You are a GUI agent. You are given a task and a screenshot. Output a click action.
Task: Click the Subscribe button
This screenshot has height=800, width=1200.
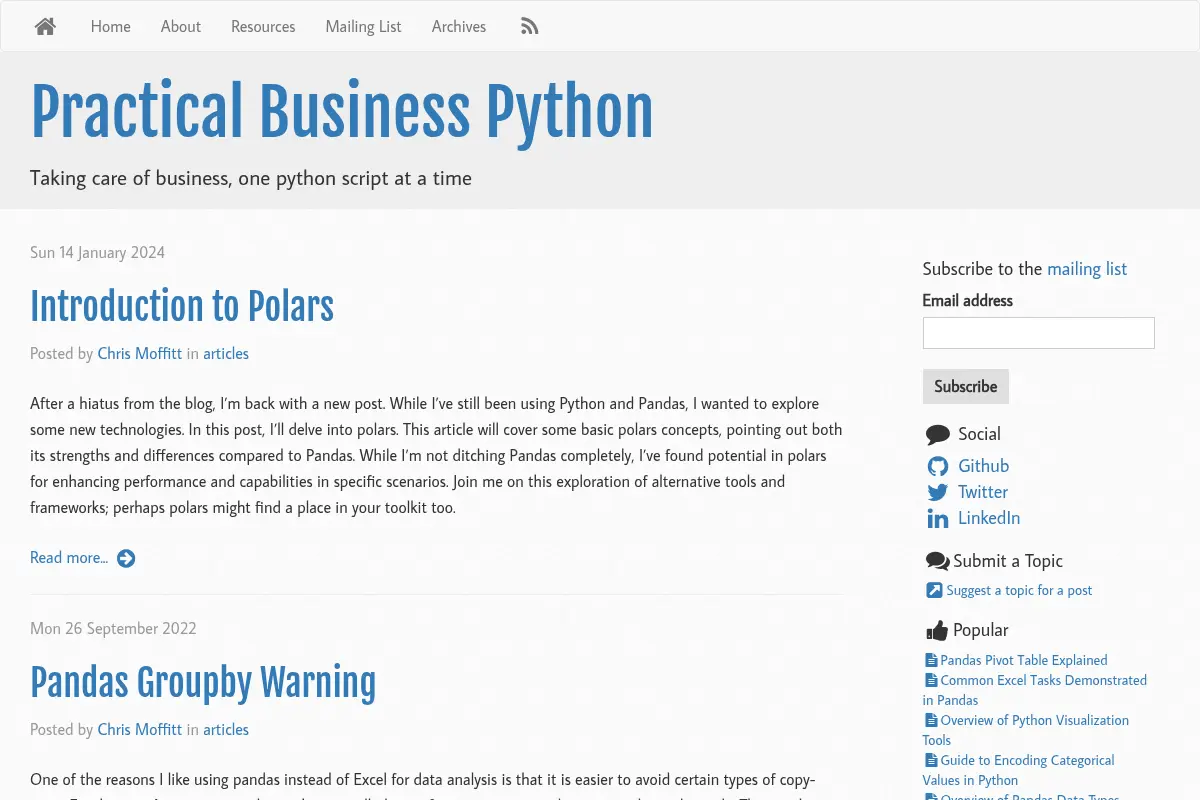tap(966, 387)
